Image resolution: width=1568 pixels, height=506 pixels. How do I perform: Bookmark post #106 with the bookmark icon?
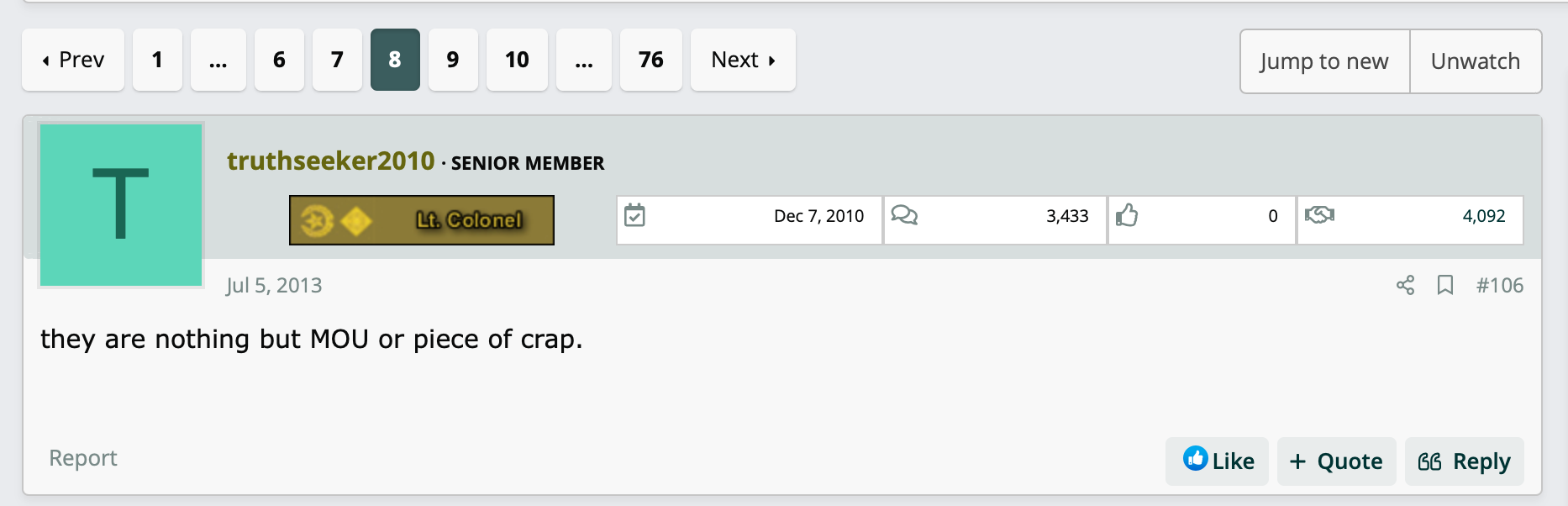pos(1445,285)
